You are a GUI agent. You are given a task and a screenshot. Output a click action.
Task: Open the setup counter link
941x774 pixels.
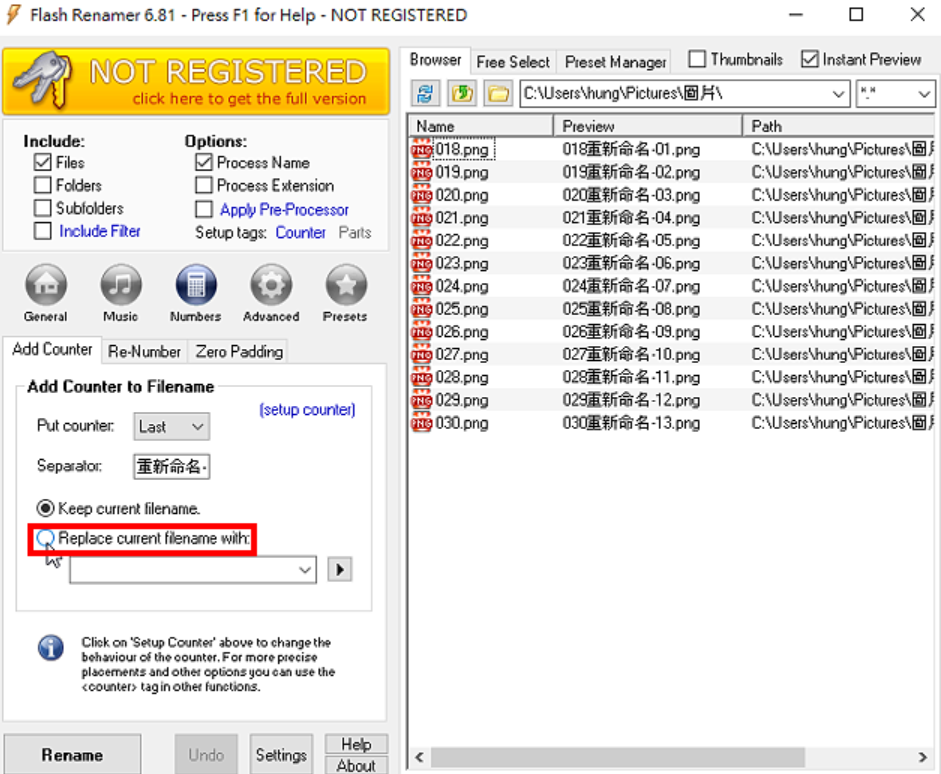(307, 410)
